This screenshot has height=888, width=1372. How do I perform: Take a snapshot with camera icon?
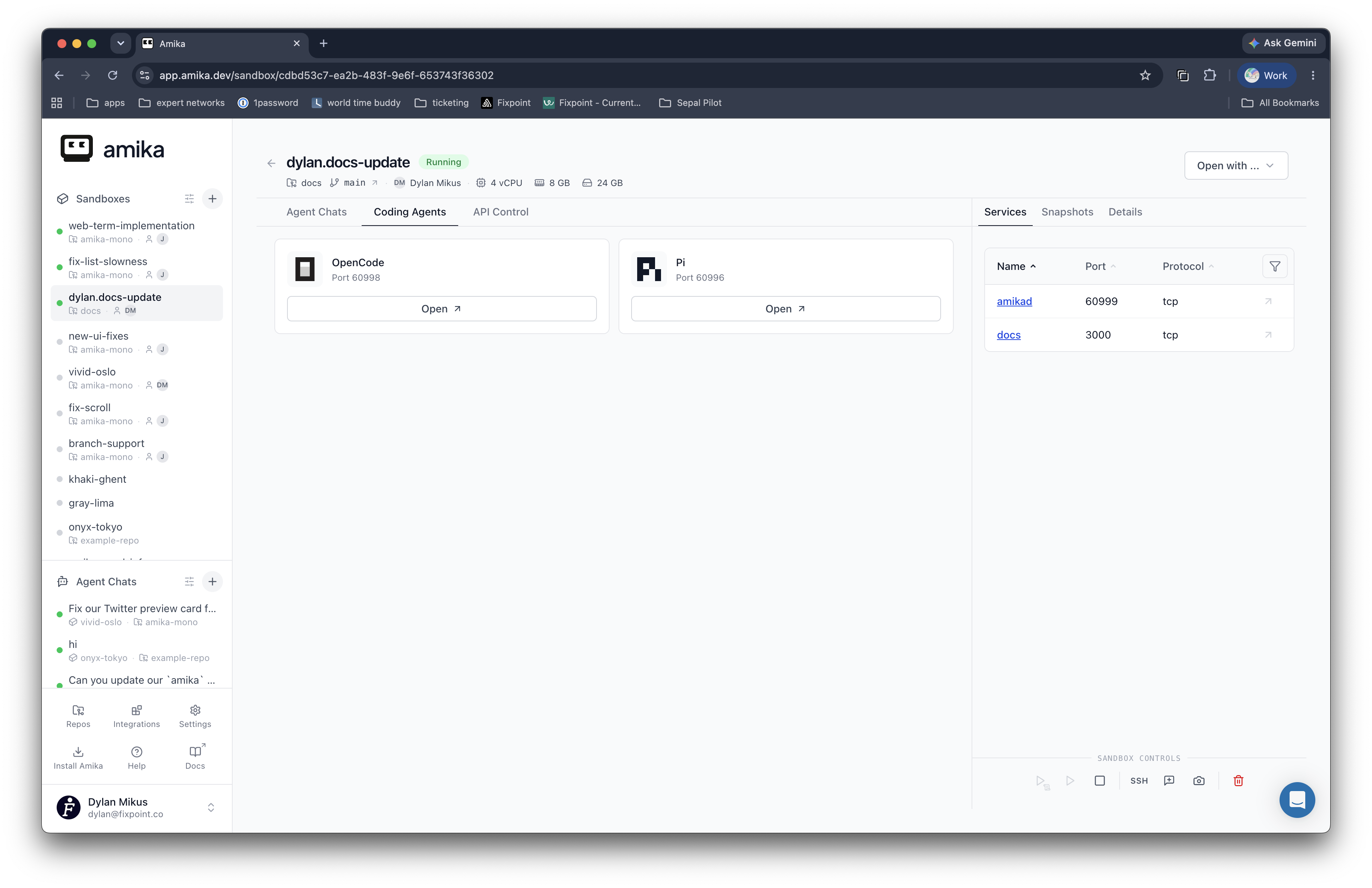click(x=1199, y=781)
